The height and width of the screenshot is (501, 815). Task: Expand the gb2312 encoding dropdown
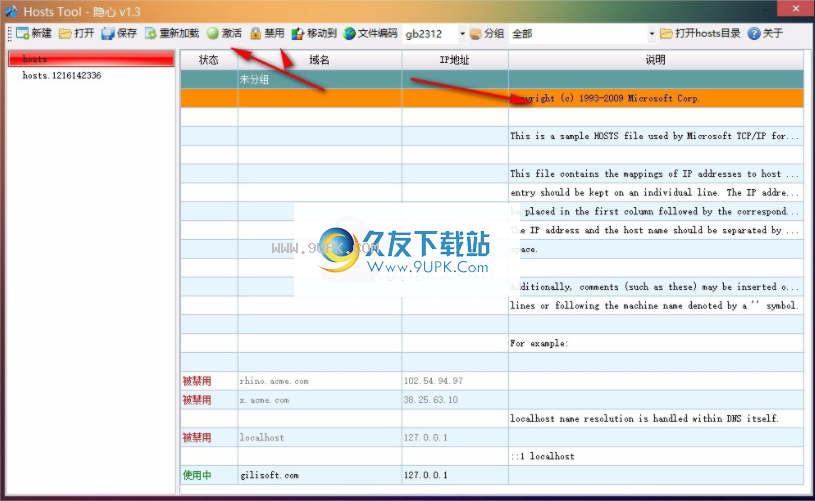pyautogui.click(x=462, y=34)
